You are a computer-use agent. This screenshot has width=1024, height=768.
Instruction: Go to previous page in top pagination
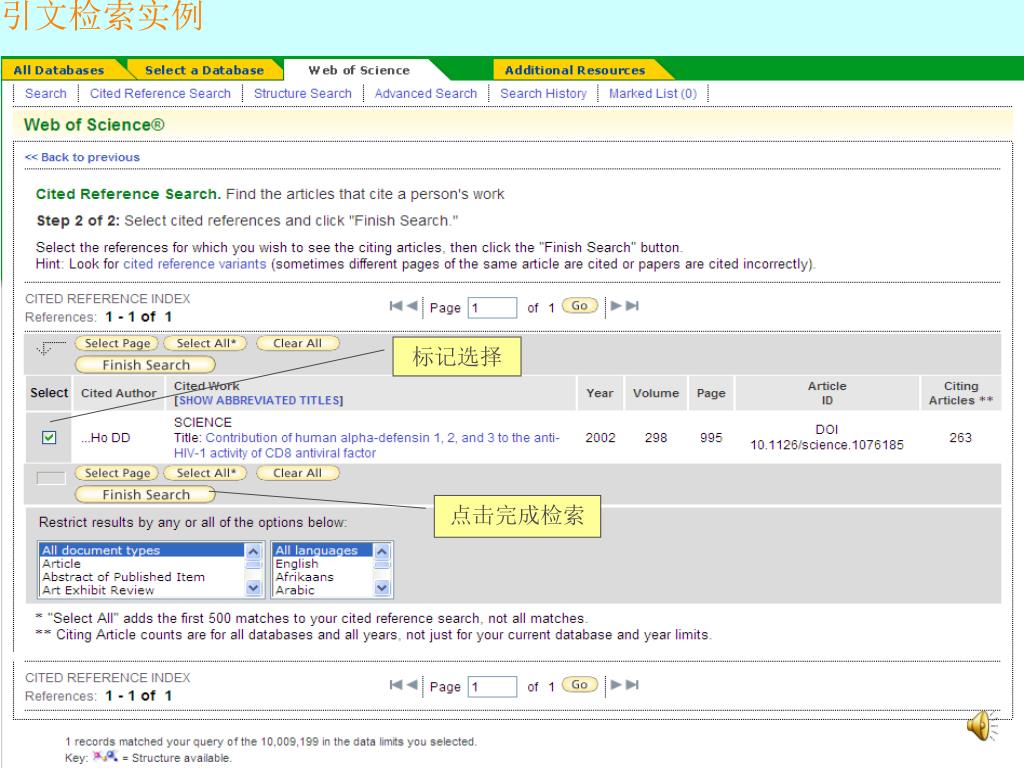(411, 306)
